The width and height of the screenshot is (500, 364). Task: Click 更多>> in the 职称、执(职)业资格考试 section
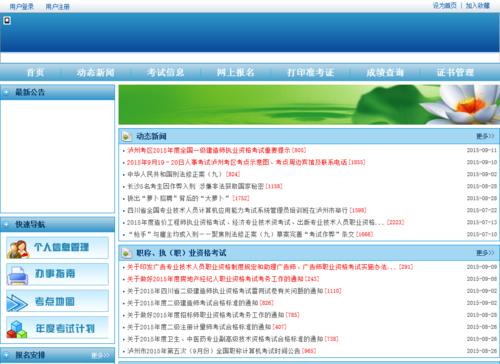coord(485,253)
